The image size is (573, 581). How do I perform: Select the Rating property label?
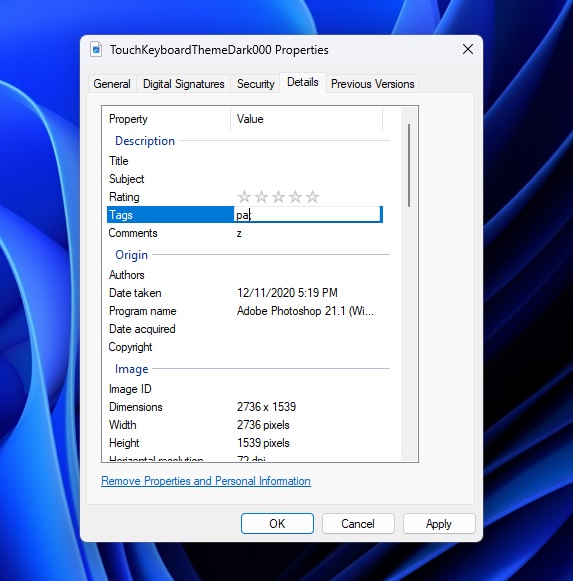(124, 197)
